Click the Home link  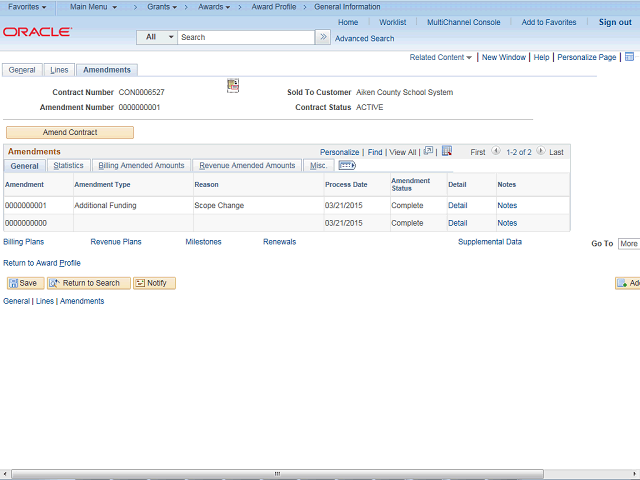[348, 22]
